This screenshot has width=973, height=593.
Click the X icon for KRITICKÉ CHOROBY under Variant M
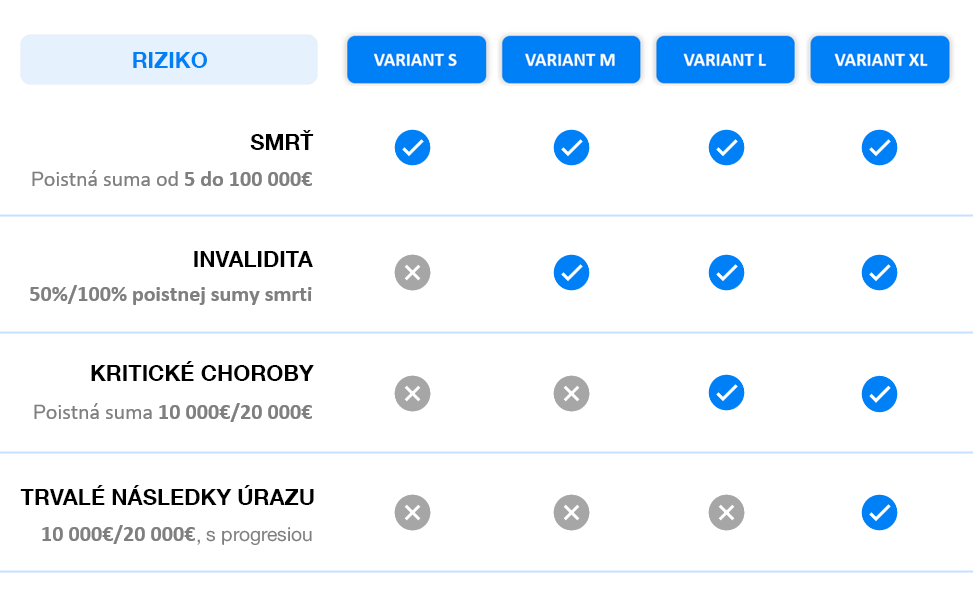coord(571,393)
